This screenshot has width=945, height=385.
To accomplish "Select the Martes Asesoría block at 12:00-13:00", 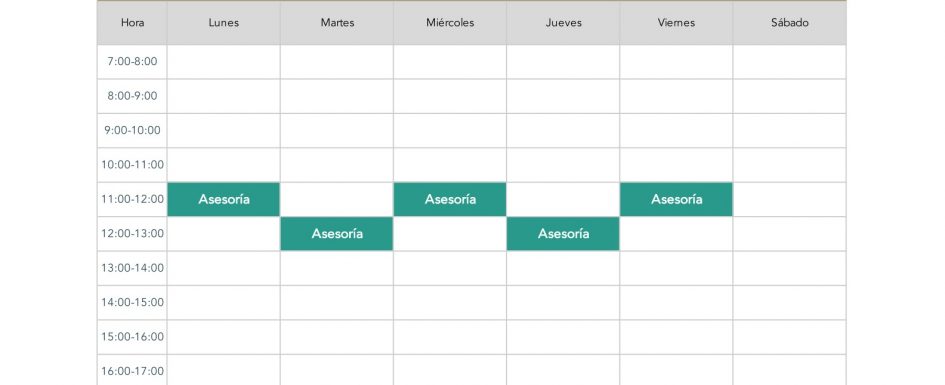I will point(337,234).
